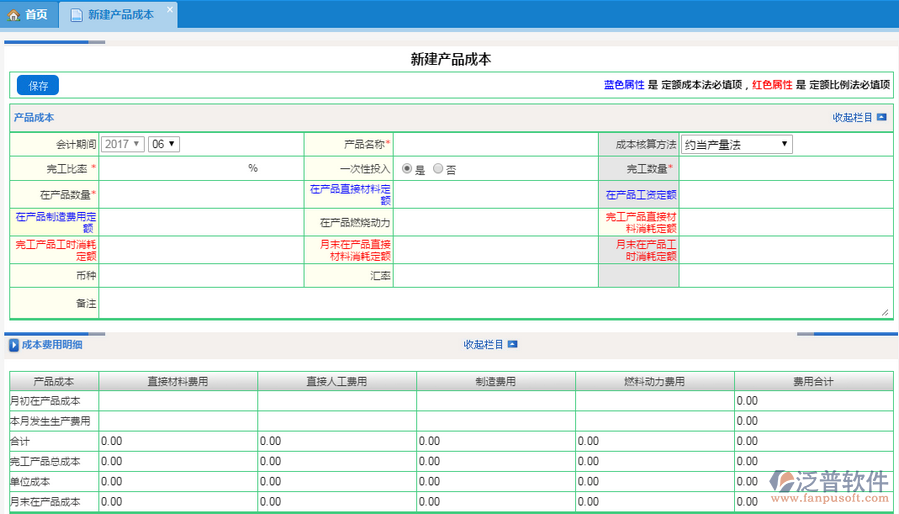Viewport: 899px width, 514px height.
Task: Click the home icon in 首页 tab
Action: click(14, 15)
